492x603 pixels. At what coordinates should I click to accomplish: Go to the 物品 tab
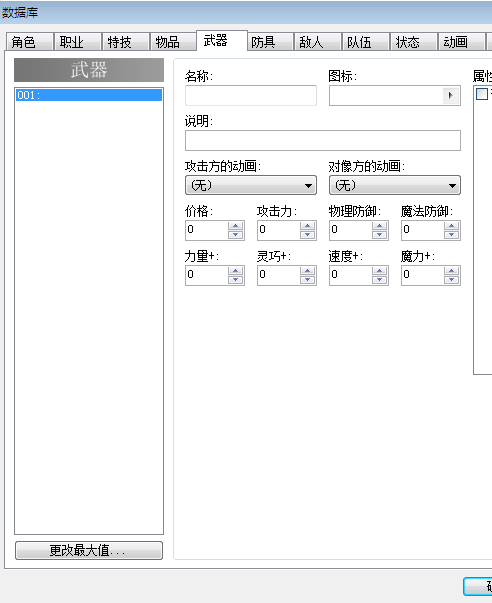tap(173, 42)
